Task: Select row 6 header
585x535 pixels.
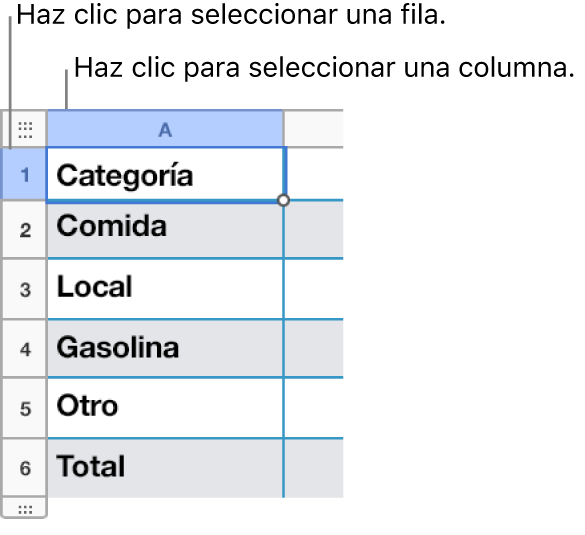Action: click(x=24, y=468)
